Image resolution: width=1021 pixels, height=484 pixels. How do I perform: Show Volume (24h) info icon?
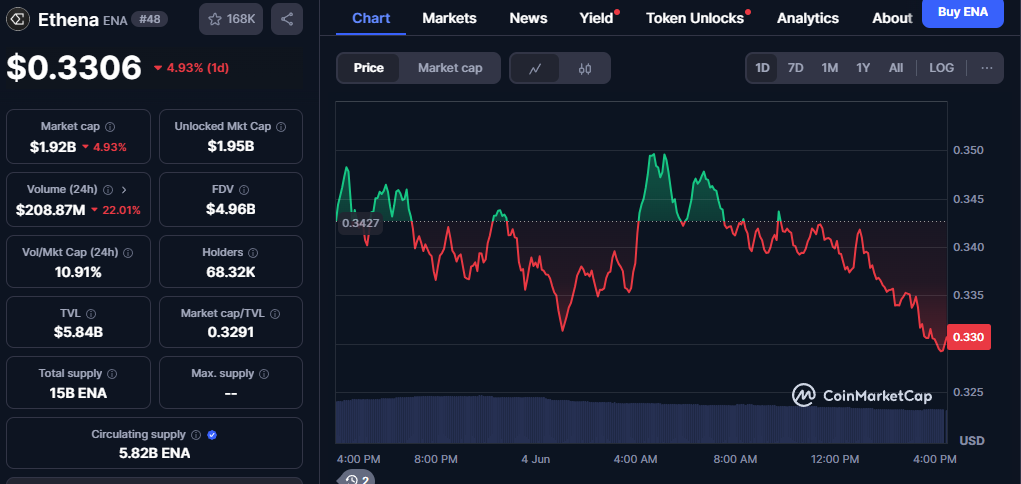(x=108, y=190)
